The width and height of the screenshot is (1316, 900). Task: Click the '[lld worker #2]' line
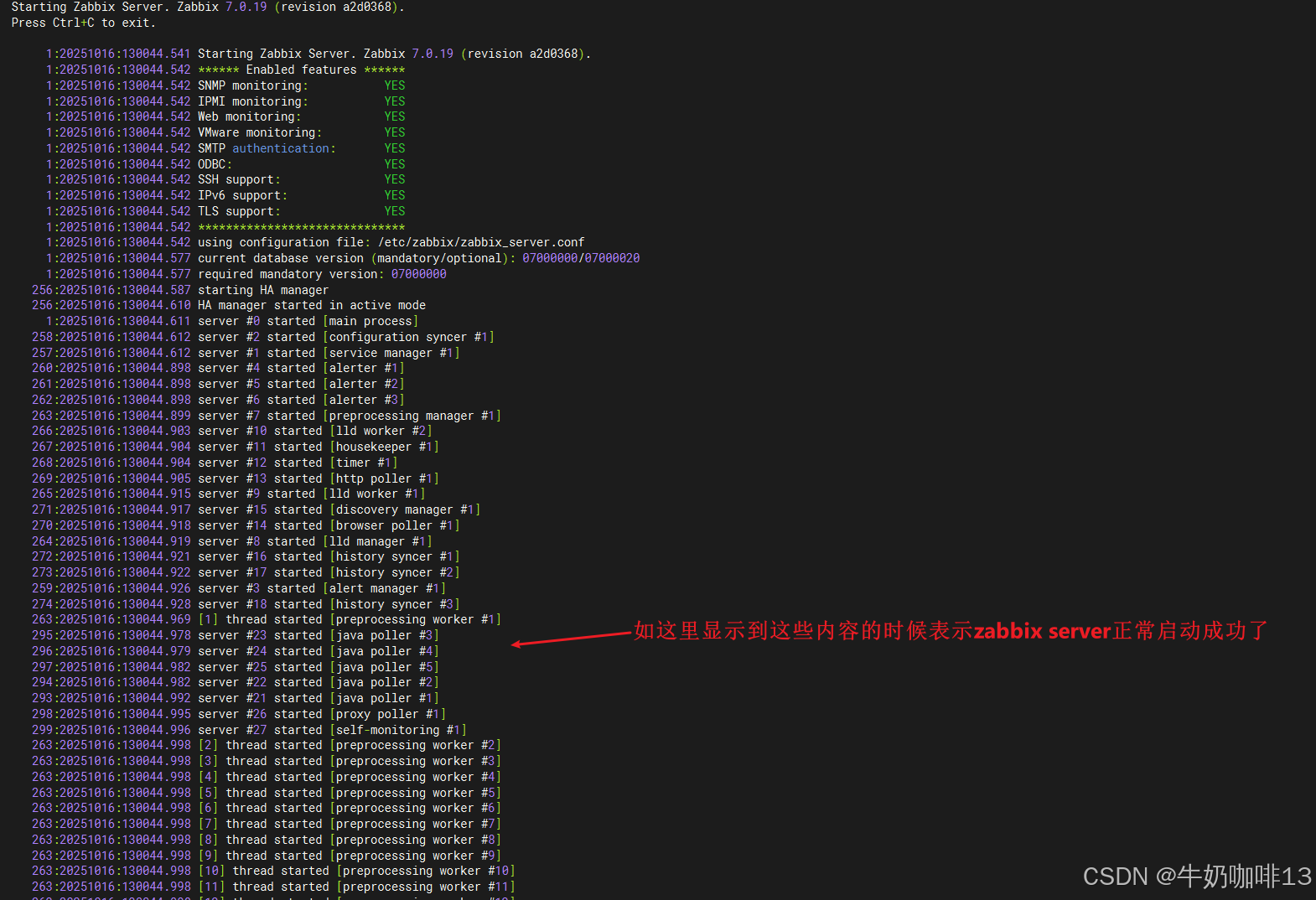[x=232, y=431]
